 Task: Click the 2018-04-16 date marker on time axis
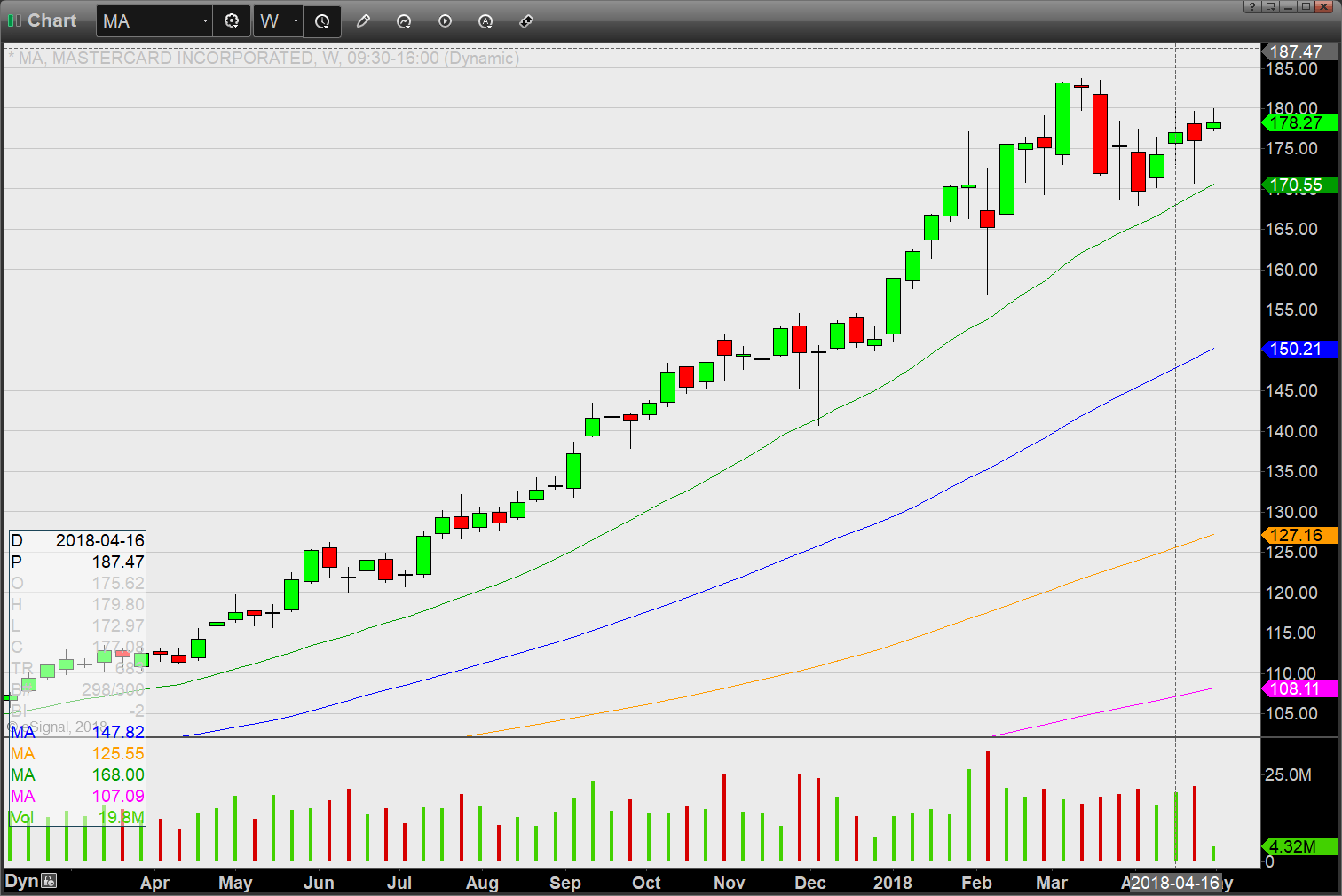(1176, 883)
